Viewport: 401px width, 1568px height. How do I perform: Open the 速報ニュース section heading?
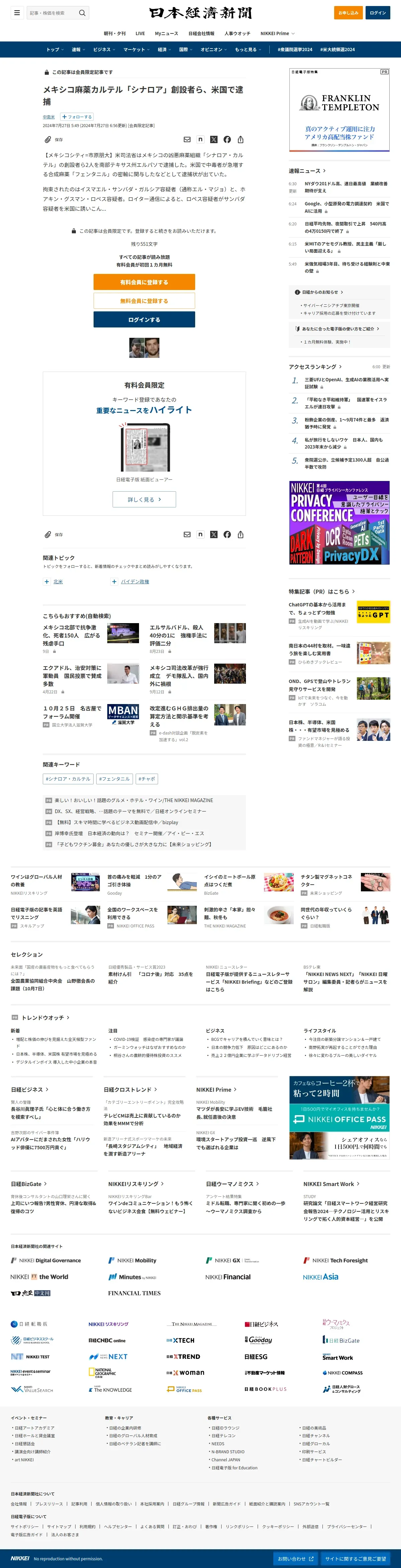[307, 171]
